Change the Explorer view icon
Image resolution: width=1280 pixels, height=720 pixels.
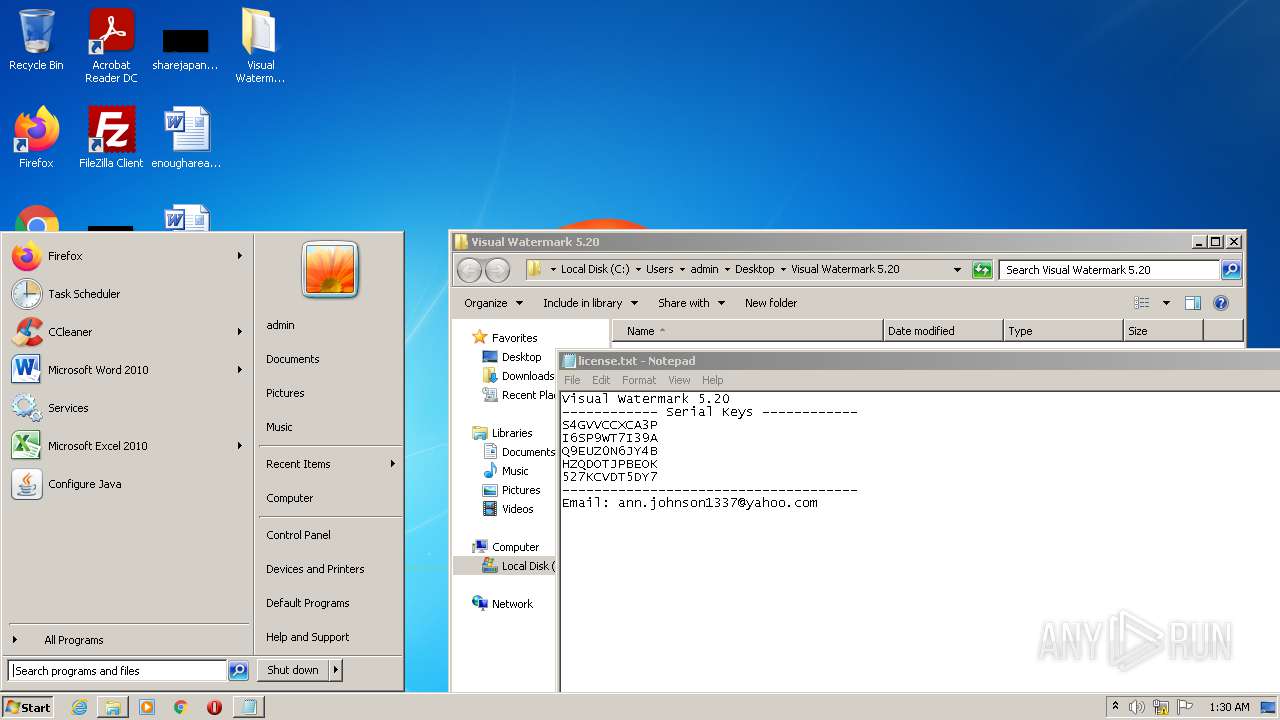(1142, 303)
